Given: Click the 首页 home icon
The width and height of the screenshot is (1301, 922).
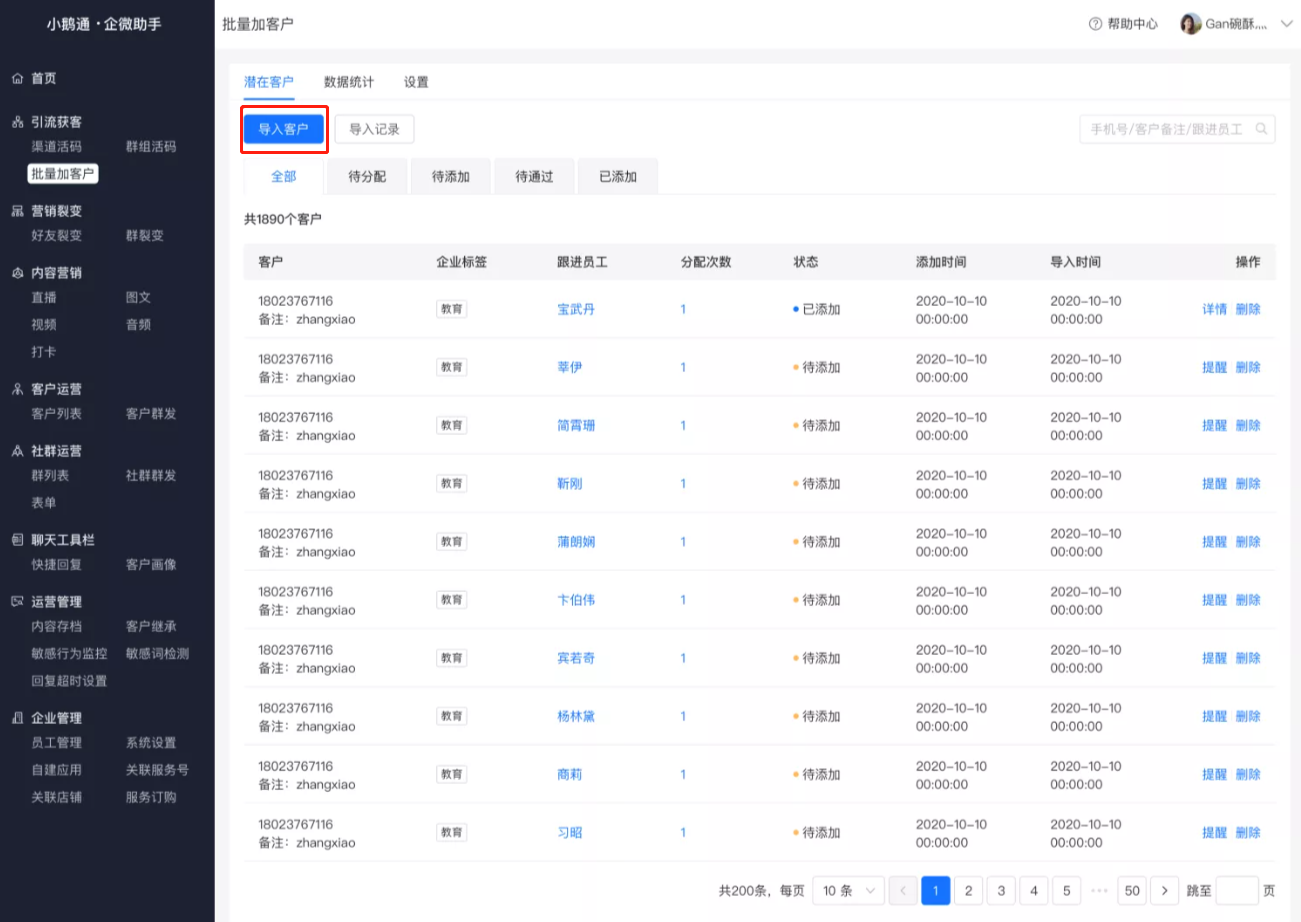Looking at the screenshot, I should coord(17,78).
